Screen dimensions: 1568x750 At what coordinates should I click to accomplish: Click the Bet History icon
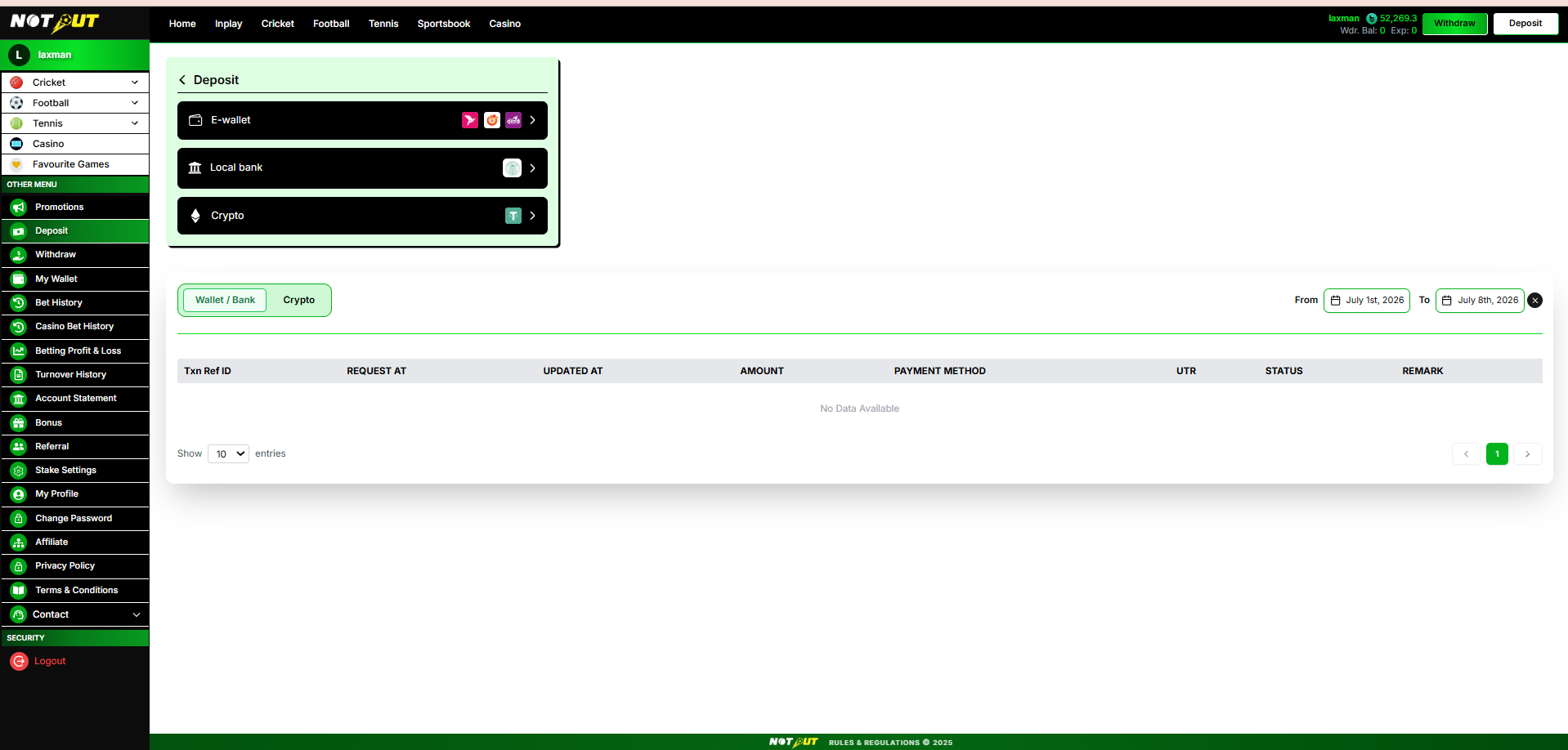click(19, 303)
